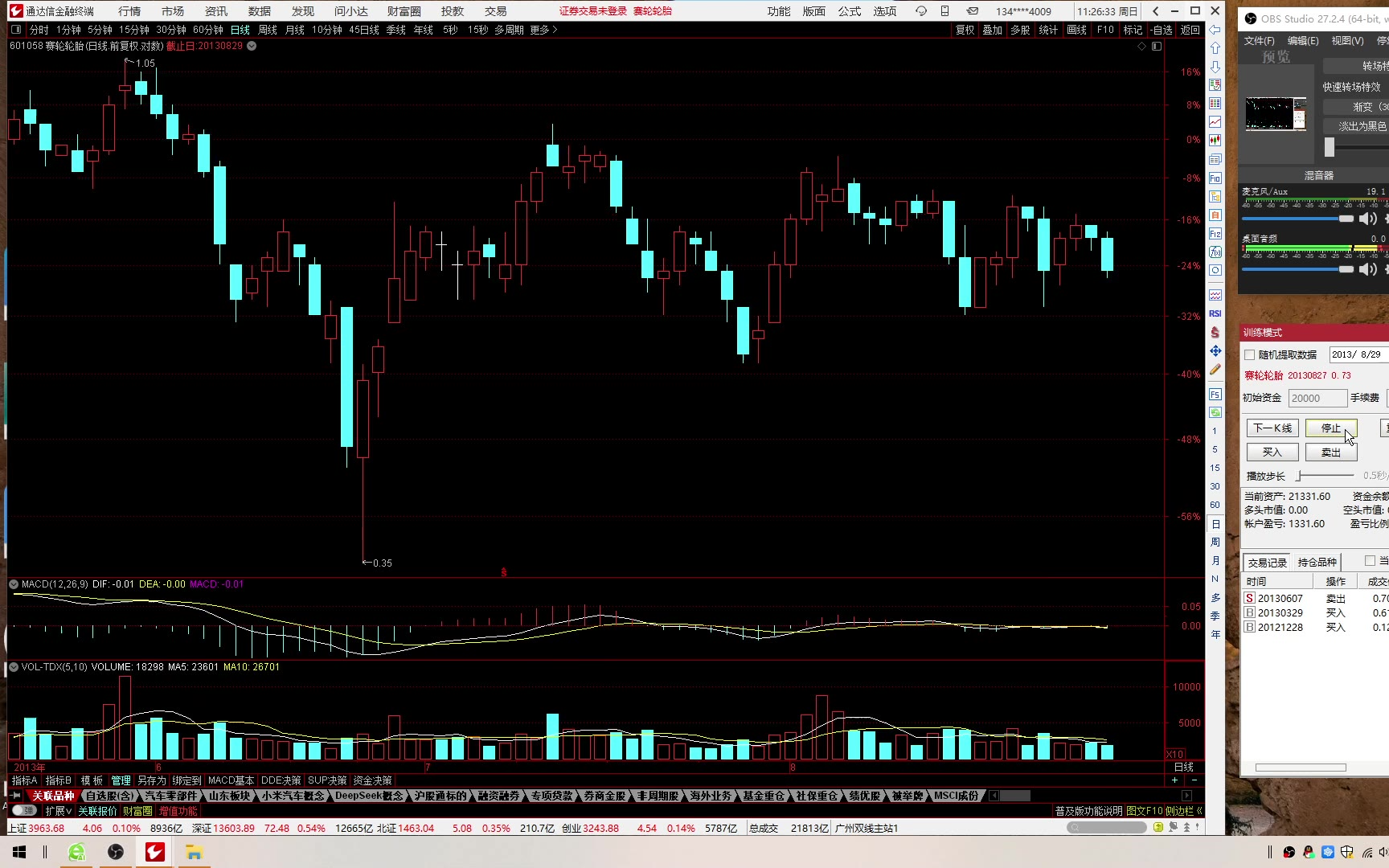1389x868 pixels.
Task: Click the settings icon next to stock title
Action: (252, 46)
